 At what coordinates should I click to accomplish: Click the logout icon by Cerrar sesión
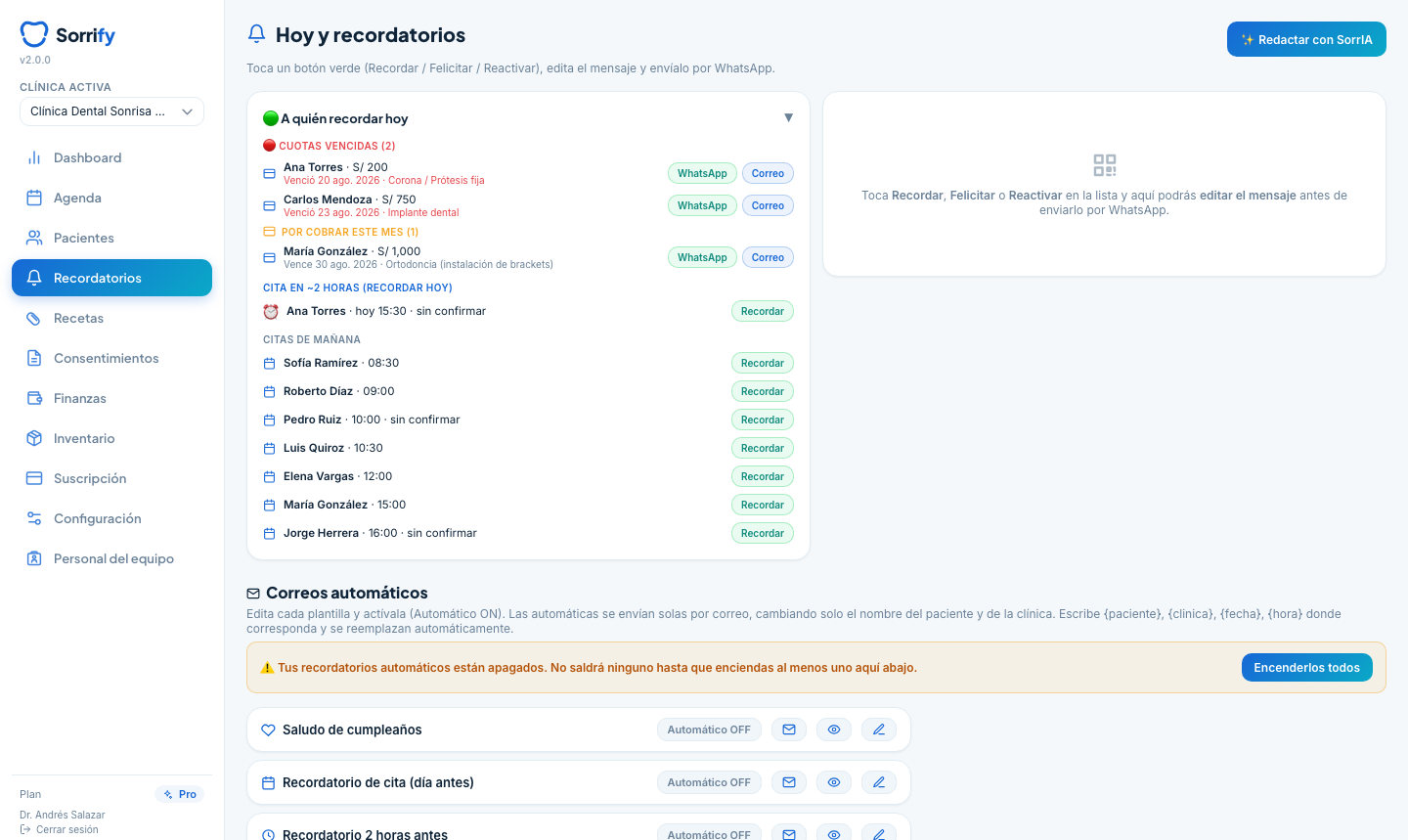pos(25,829)
